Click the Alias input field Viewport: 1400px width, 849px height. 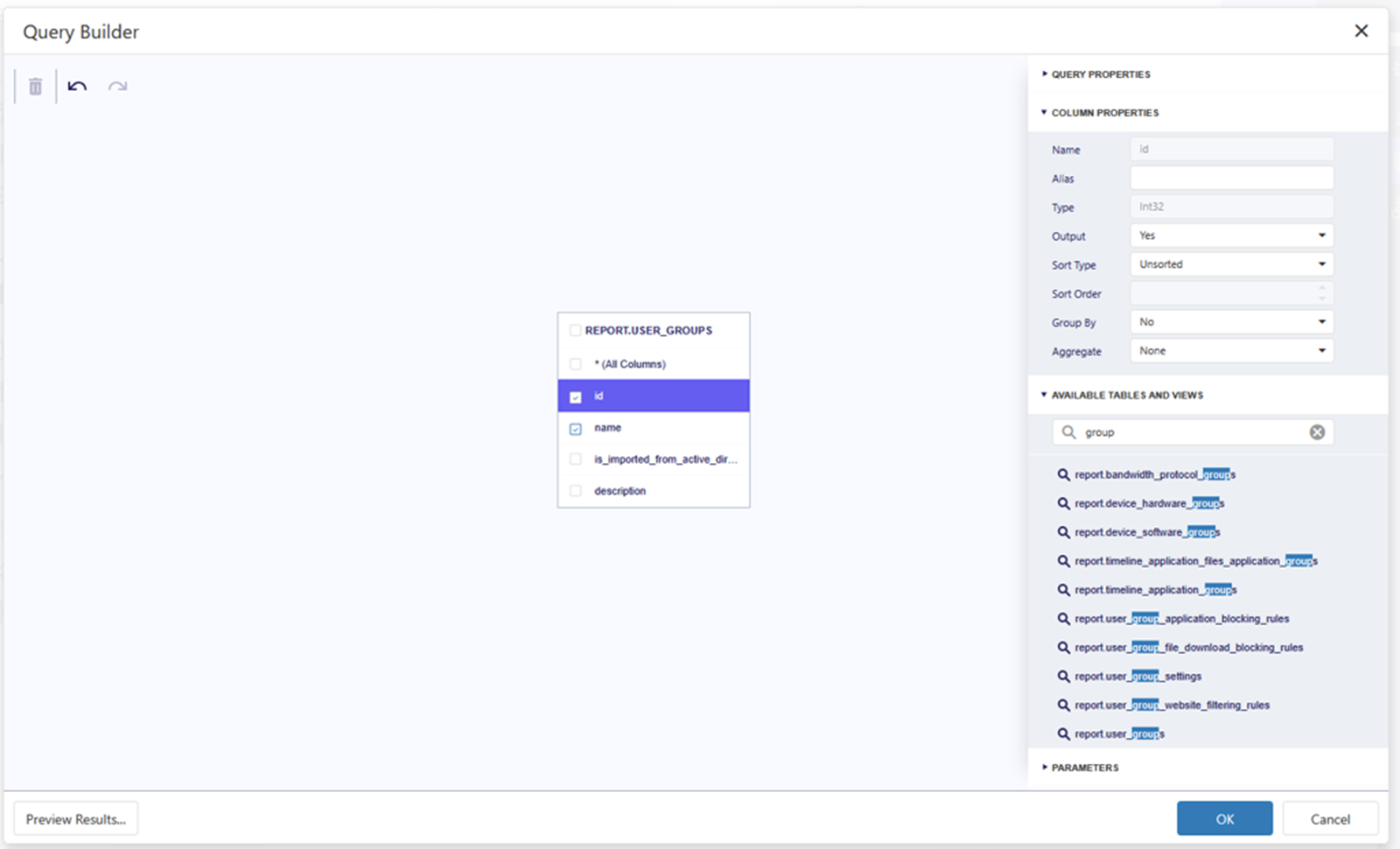(x=1231, y=179)
